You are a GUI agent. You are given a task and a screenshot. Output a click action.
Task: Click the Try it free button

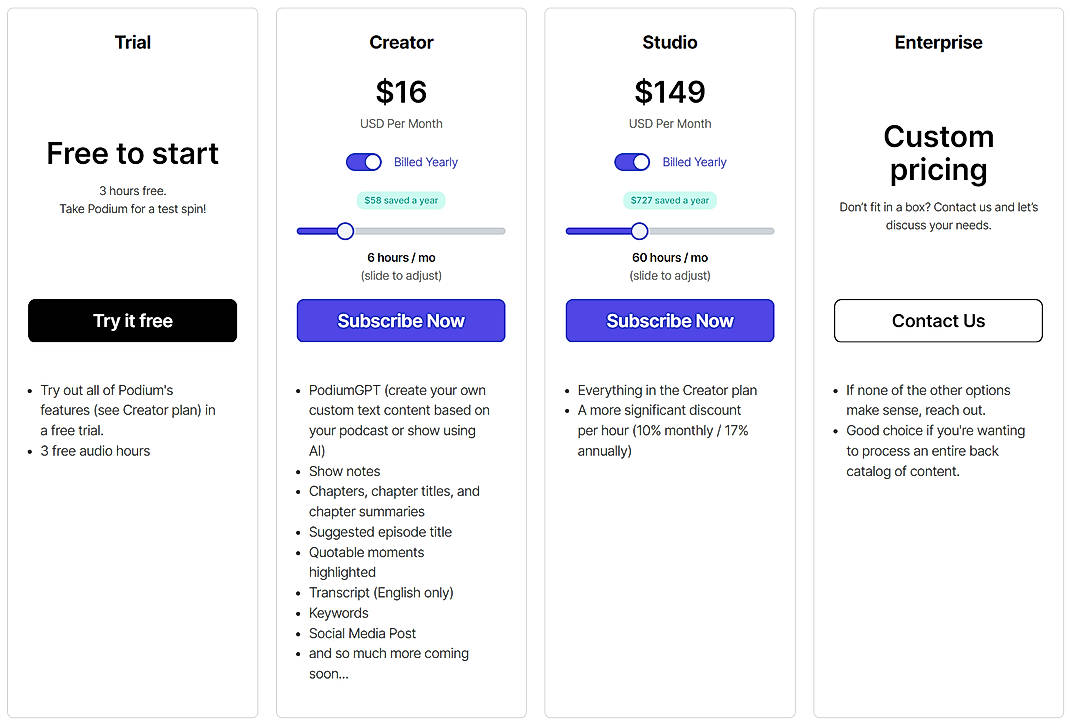(x=132, y=320)
